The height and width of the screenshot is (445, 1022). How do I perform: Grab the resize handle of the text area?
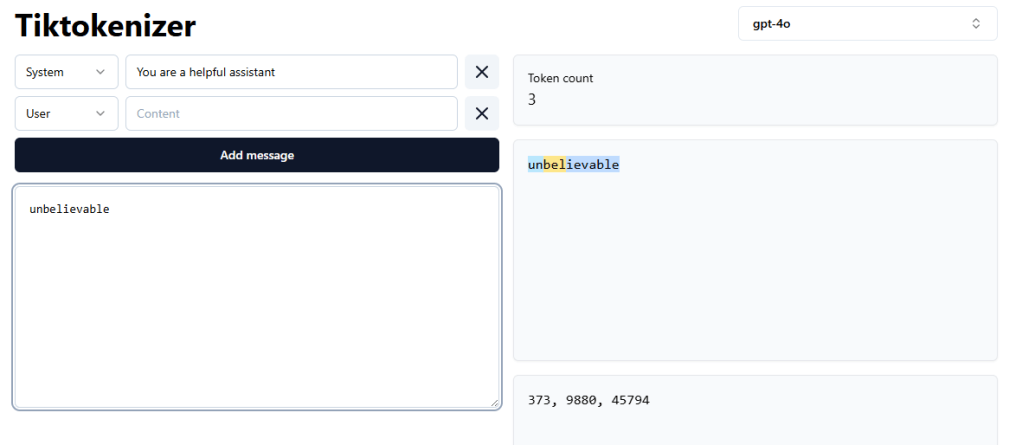click(492, 402)
